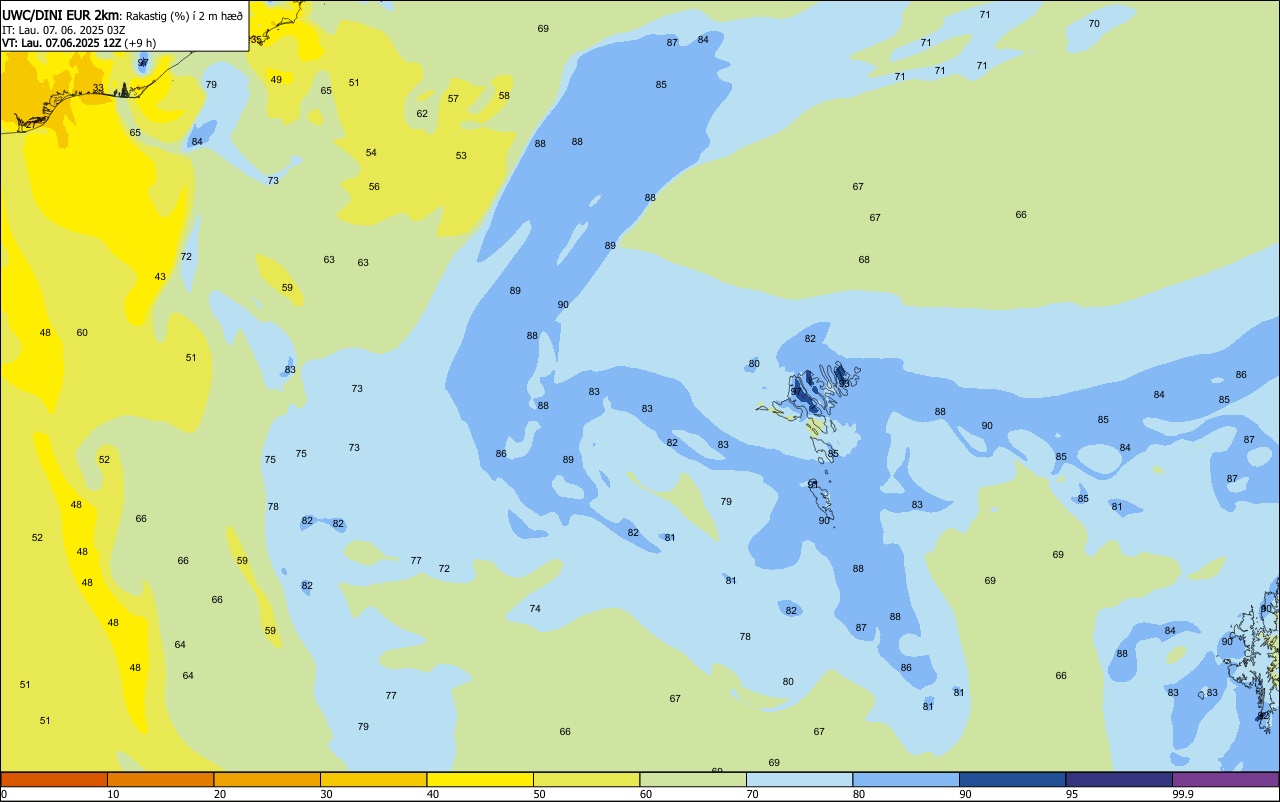Select the 20–30 amber legend color segment
The width and height of the screenshot is (1280, 802).
(x=267, y=779)
